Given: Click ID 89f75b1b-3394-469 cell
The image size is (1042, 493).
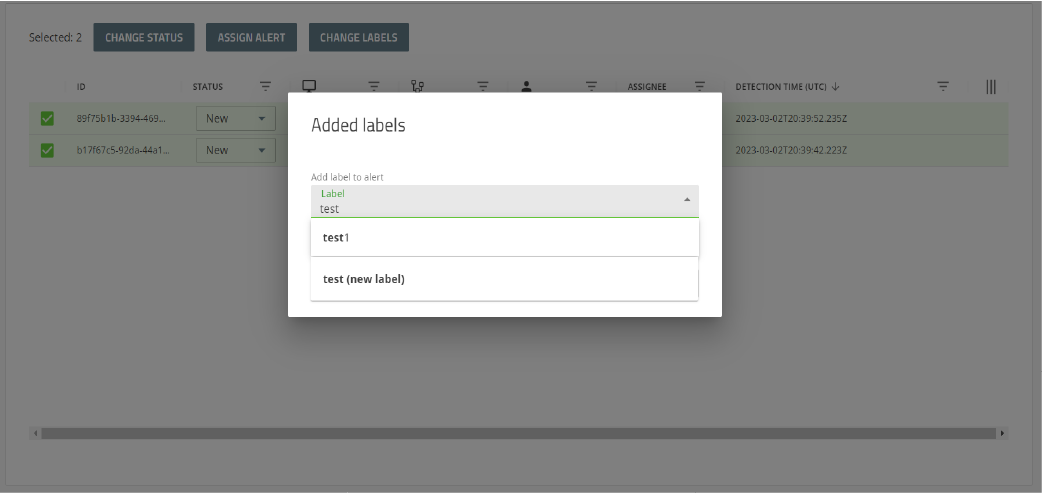Looking at the screenshot, I should [x=122, y=118].
